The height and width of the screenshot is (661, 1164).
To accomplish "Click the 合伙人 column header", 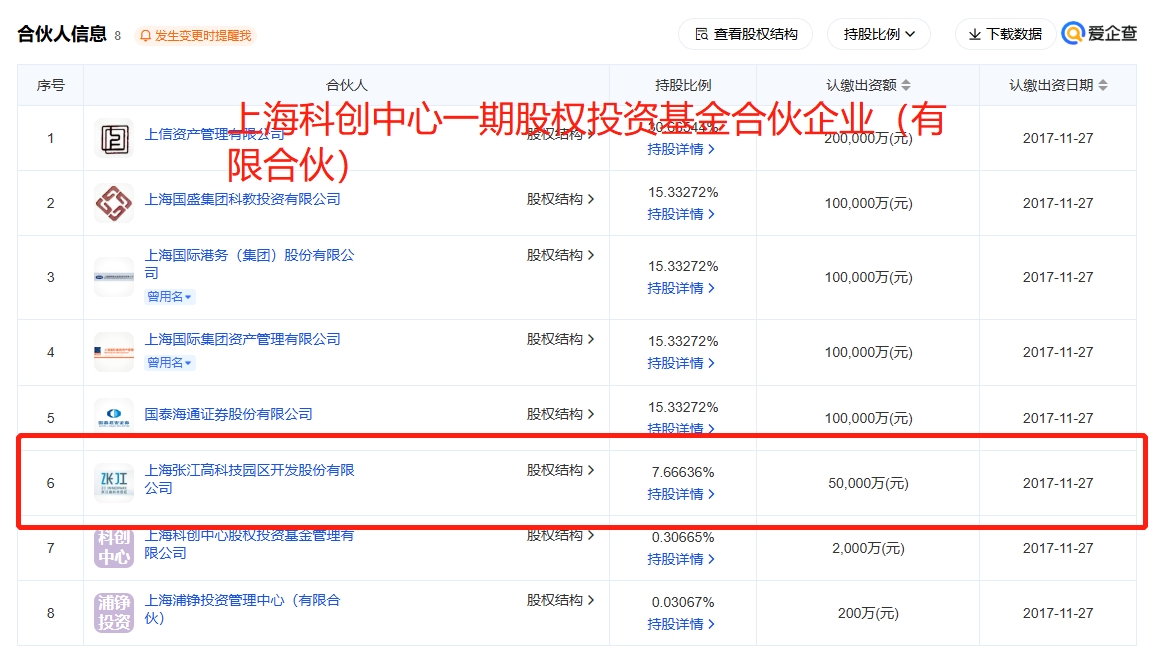I will click(347, 85).
